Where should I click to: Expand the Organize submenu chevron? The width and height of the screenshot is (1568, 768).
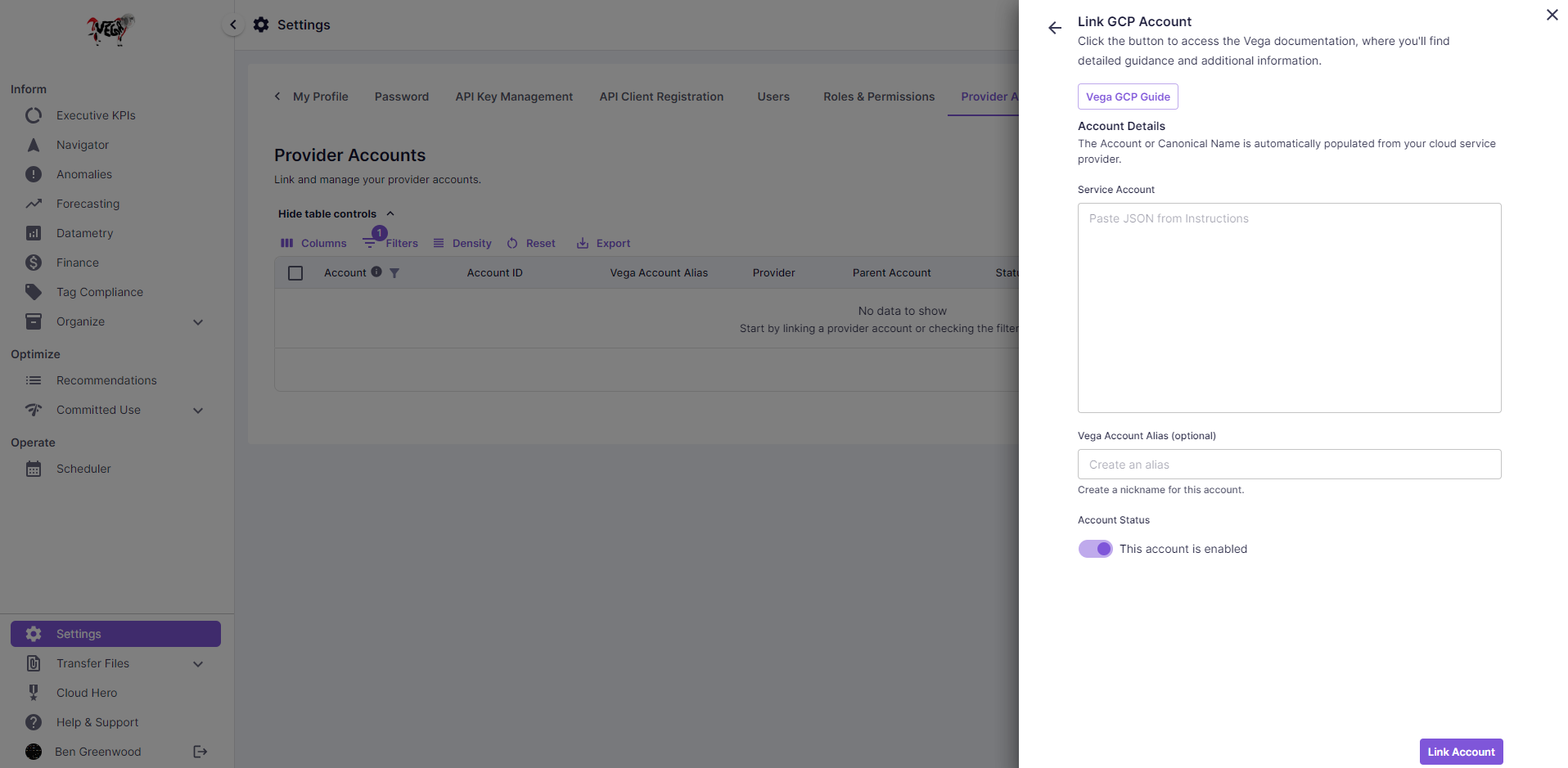(198, 322)
